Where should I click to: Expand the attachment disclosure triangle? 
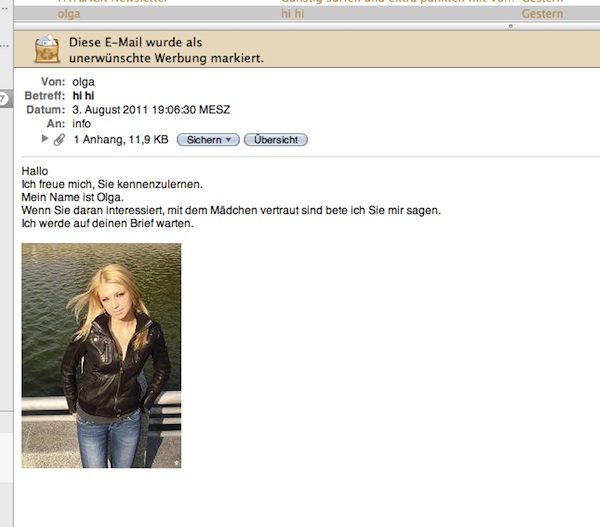click(x=45, y=139)
